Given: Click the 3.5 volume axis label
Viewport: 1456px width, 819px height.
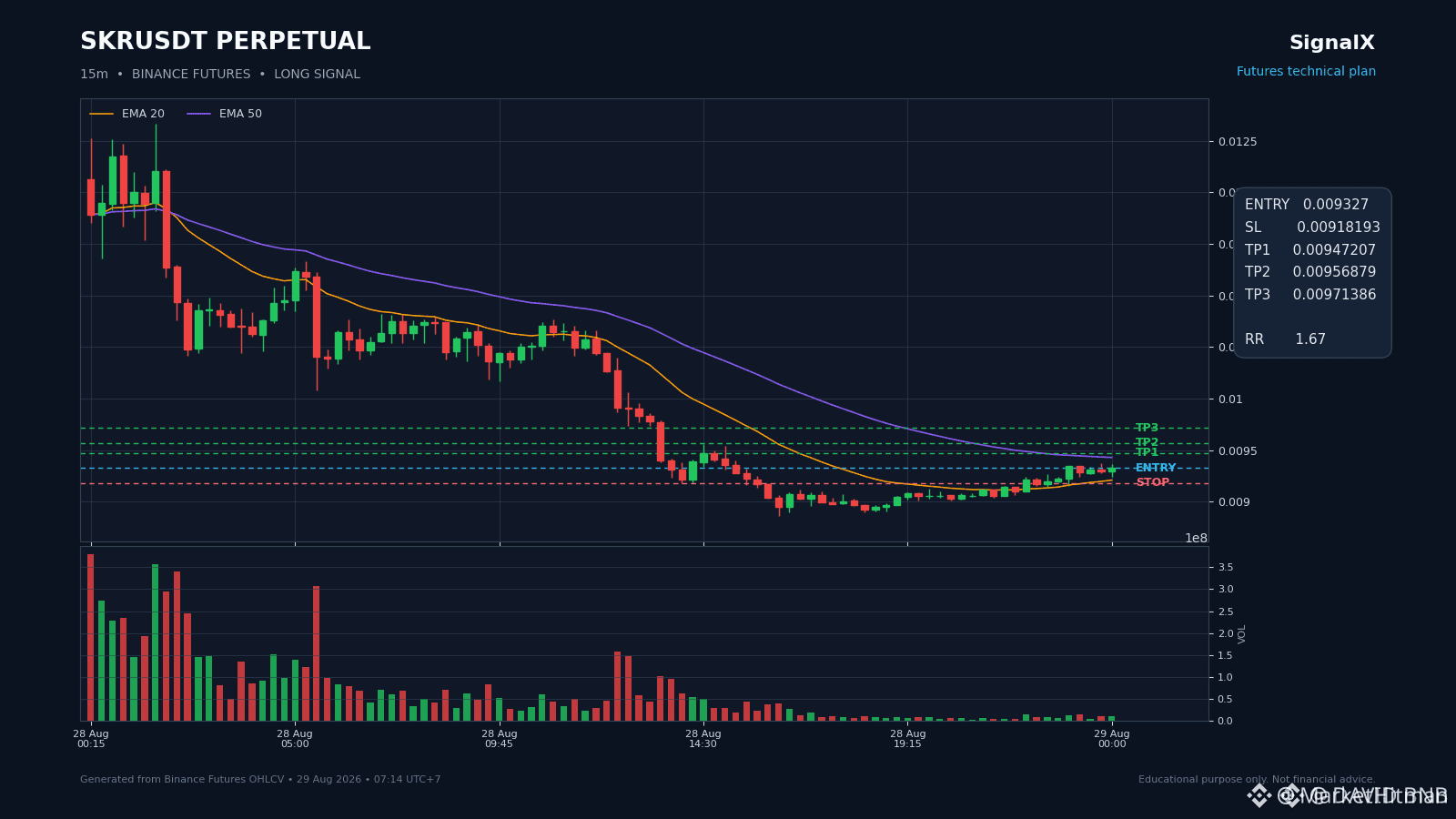Looking at the screenshot, I should pyautogui.click(x=1226, y=568).
